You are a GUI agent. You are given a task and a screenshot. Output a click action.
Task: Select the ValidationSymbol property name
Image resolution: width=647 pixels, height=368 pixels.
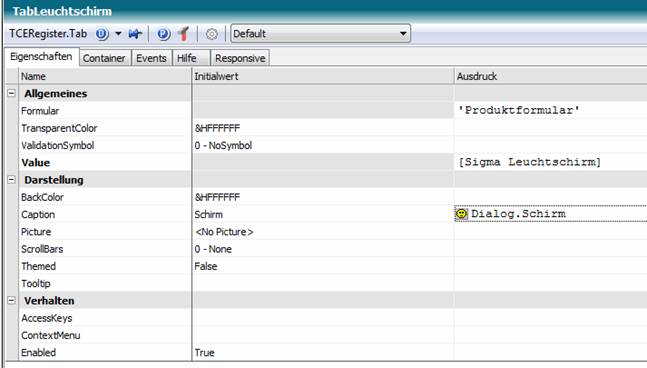57,146
